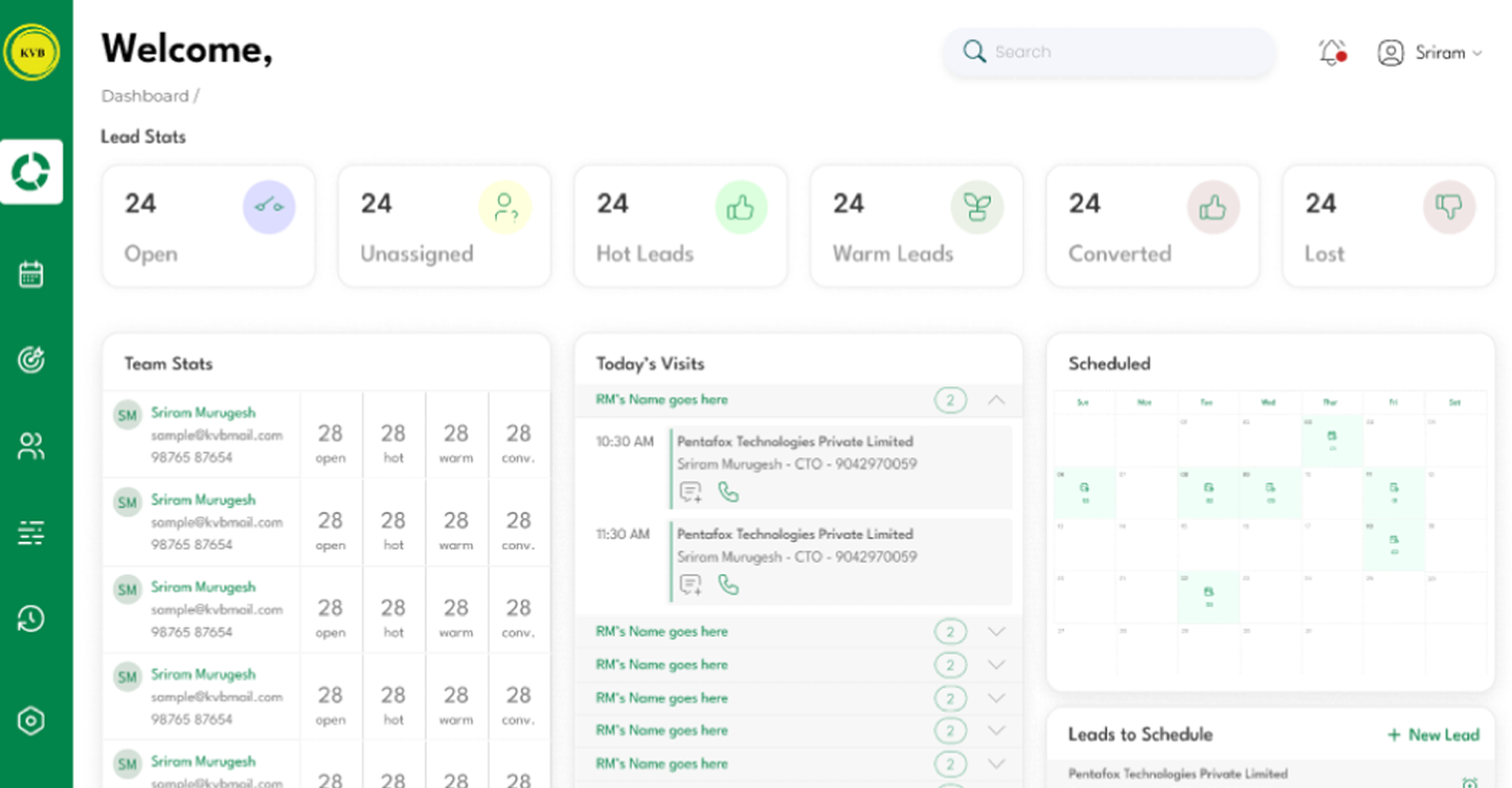Expand the last RM's Name row
1512x788 pixels.
coord(997,763)
